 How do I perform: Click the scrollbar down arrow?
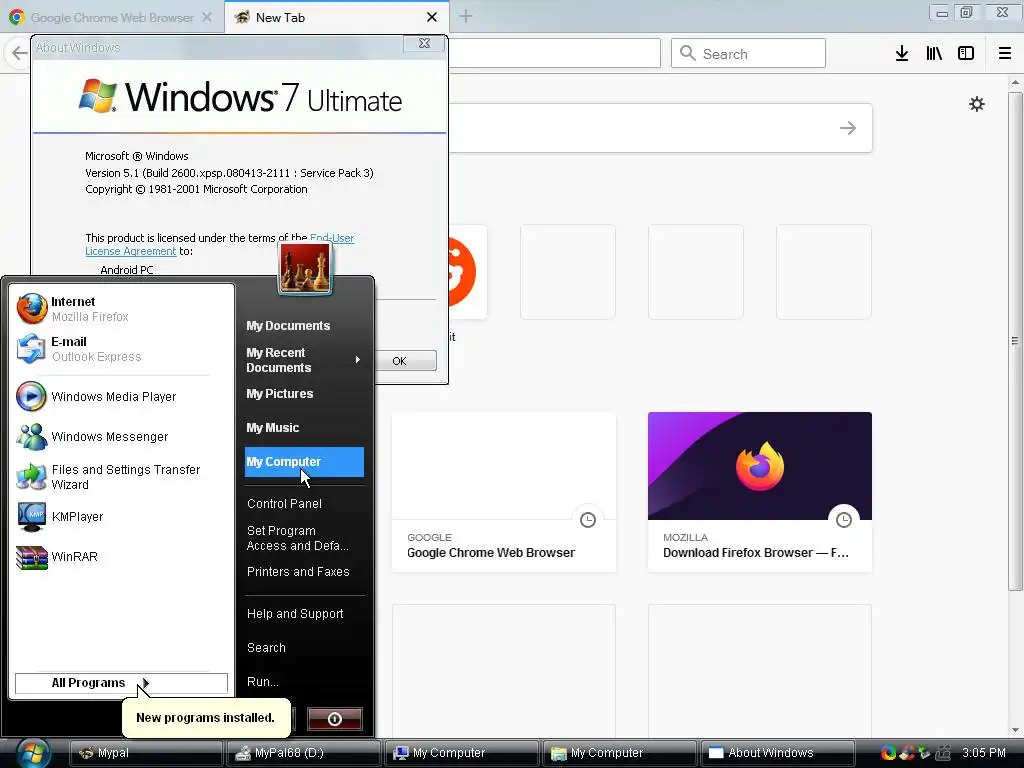tap(1015, 729)
